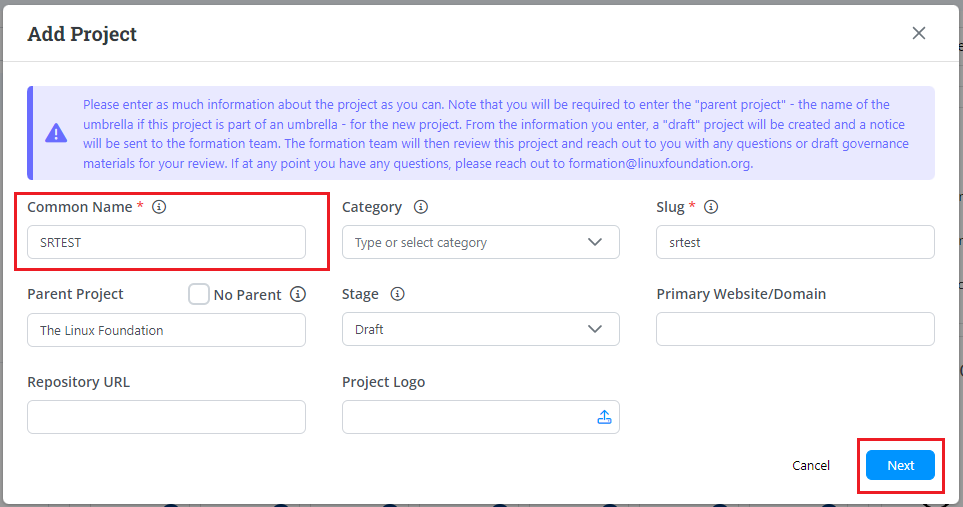Image resolution: width=963 pixels, height=507 pixels.
Task: Enable the No Parent checkbox
Action: (199, 294)
